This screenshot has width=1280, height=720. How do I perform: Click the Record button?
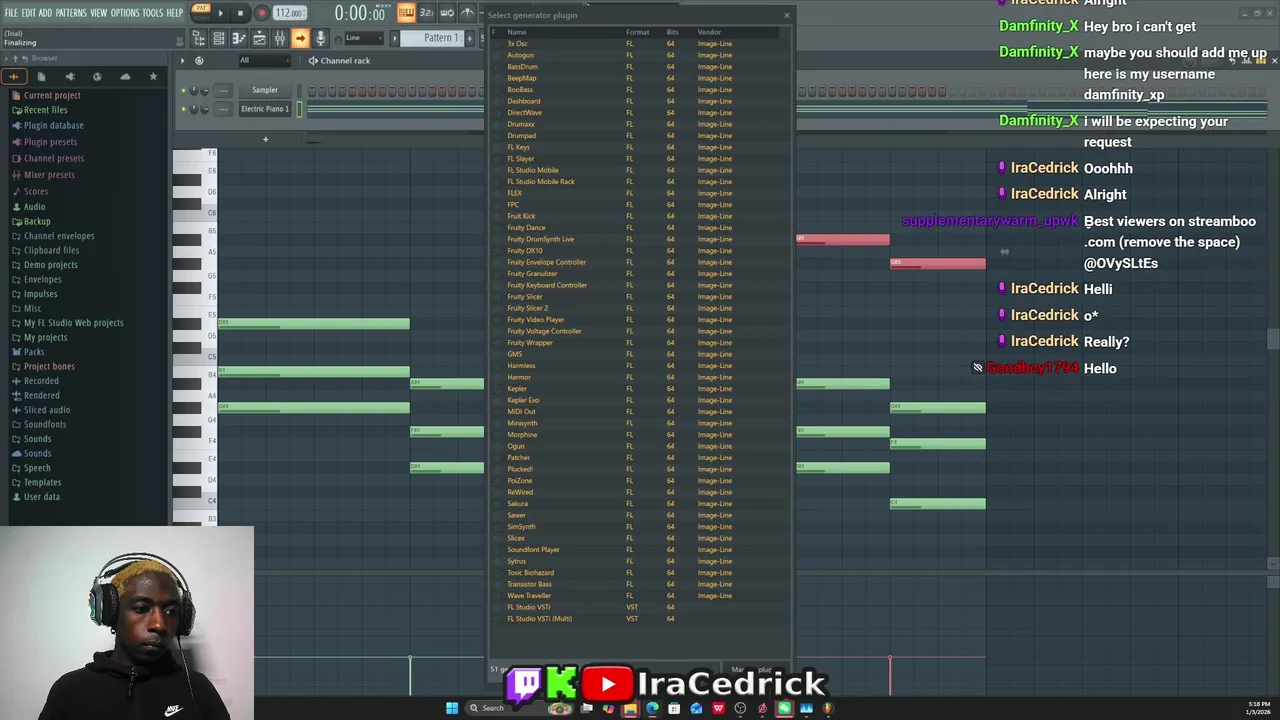262,13
